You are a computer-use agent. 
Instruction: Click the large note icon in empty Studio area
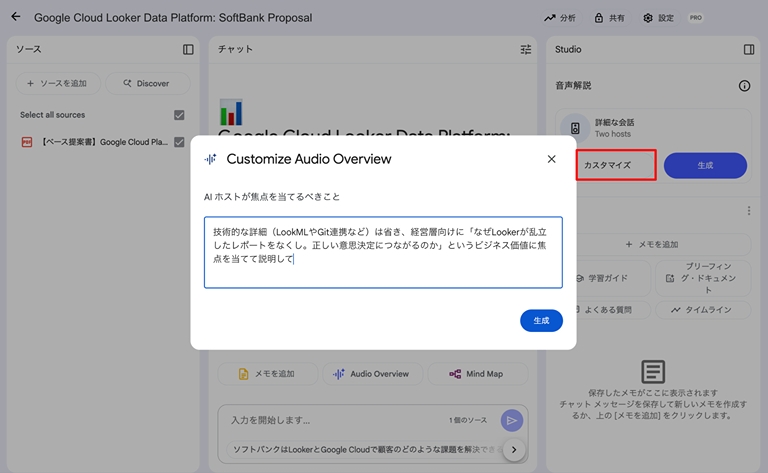[653, 372]
